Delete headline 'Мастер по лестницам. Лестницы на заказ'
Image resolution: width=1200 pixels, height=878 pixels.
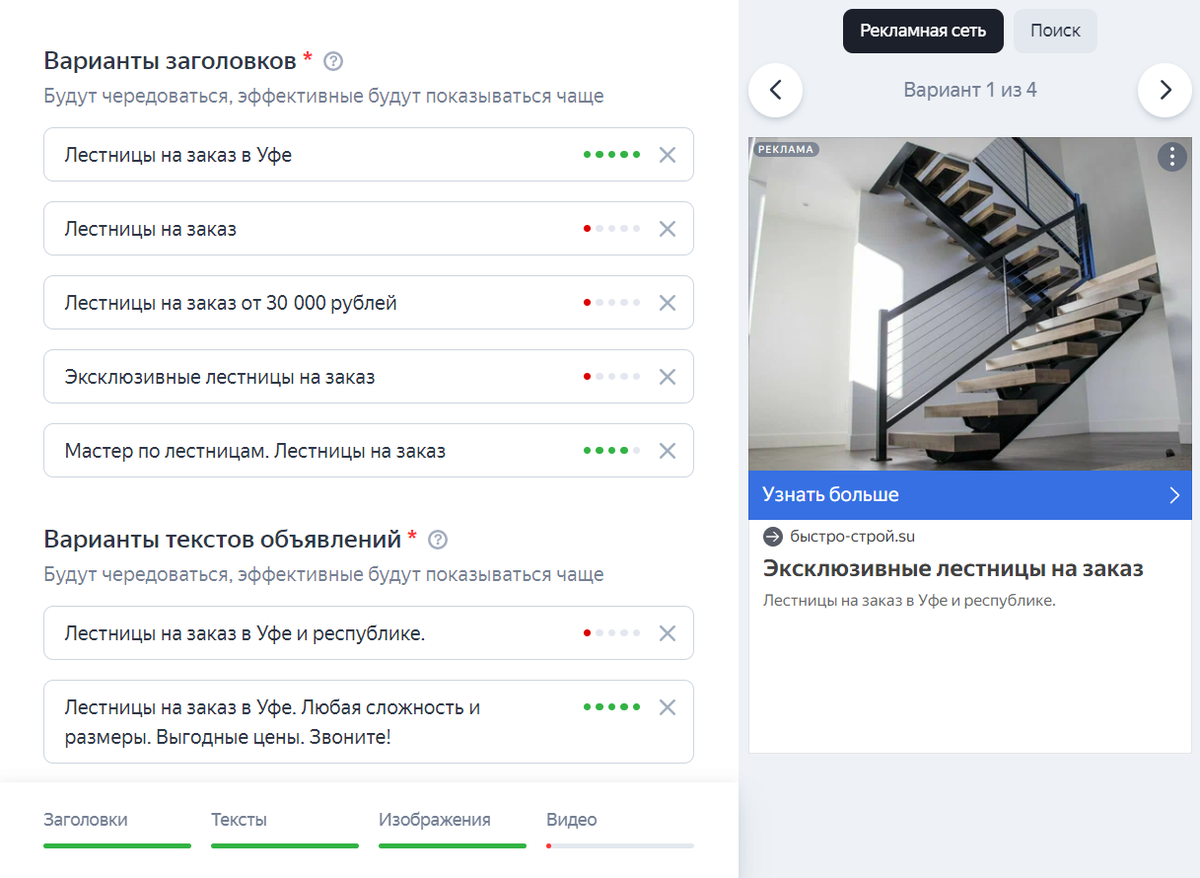tap(667, 451)
